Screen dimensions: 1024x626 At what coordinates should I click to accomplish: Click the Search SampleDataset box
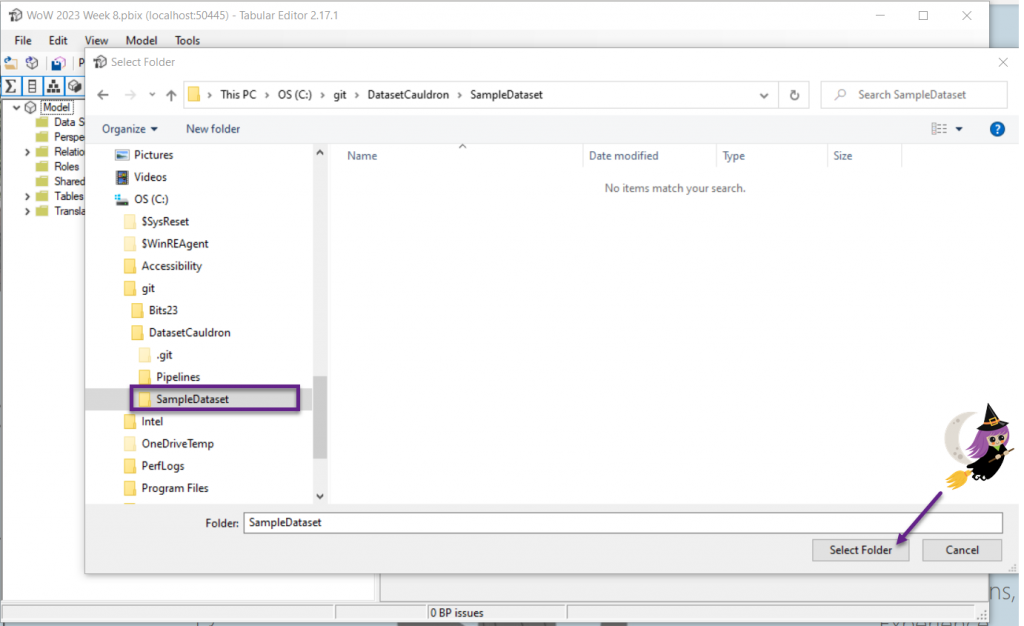[x=914, y=95]
